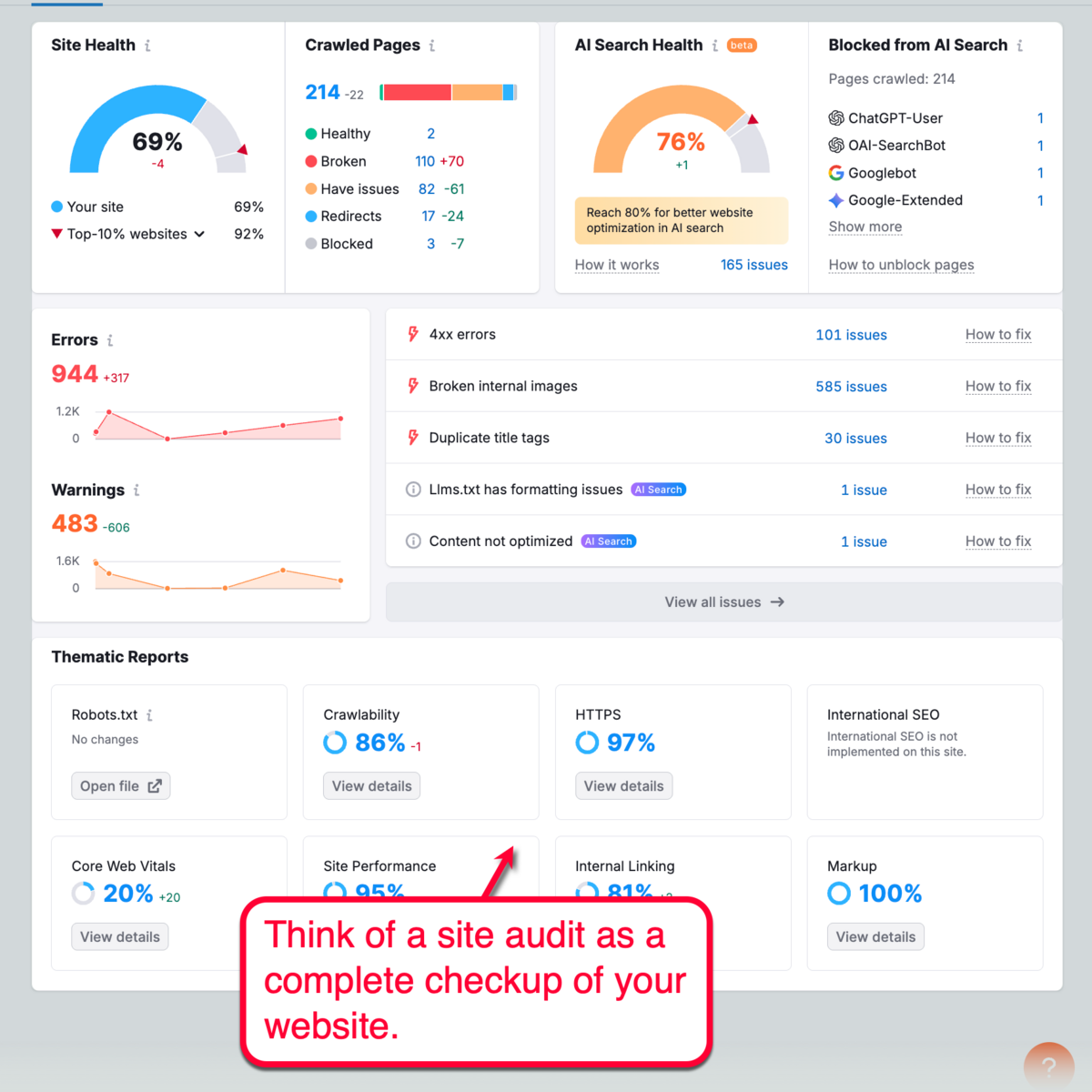
Task: Click the Googlebot icon in Blocked list
Action: (x=836, y=173)
